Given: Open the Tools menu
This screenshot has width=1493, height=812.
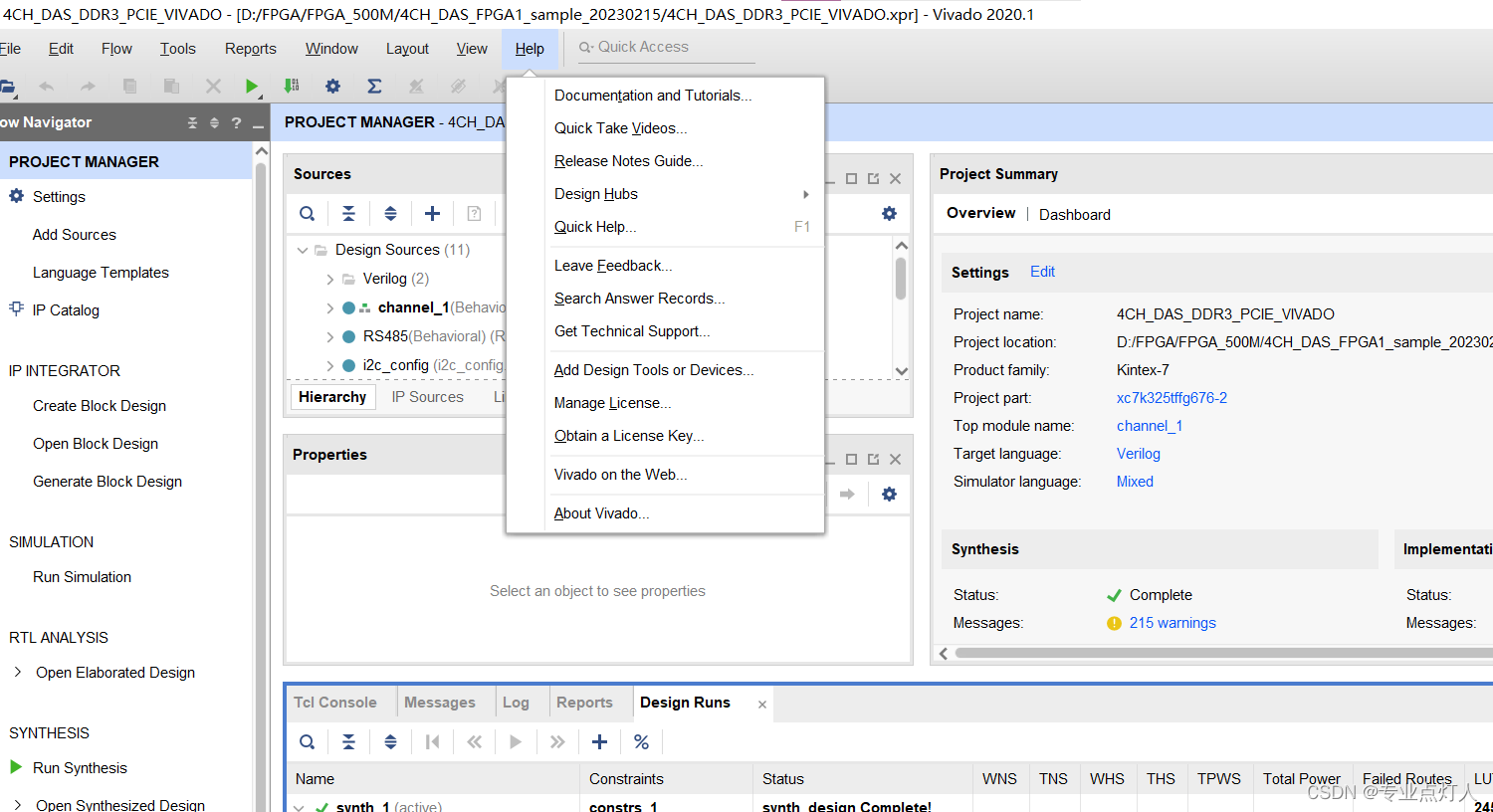Looking at the screenshot, I should click(177, 49).
